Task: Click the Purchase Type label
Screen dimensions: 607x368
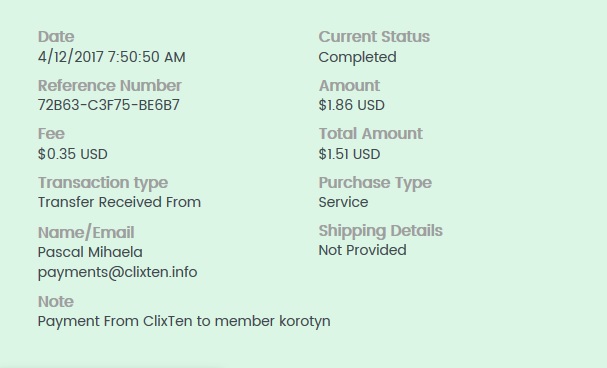Action: tap(375, 183)
